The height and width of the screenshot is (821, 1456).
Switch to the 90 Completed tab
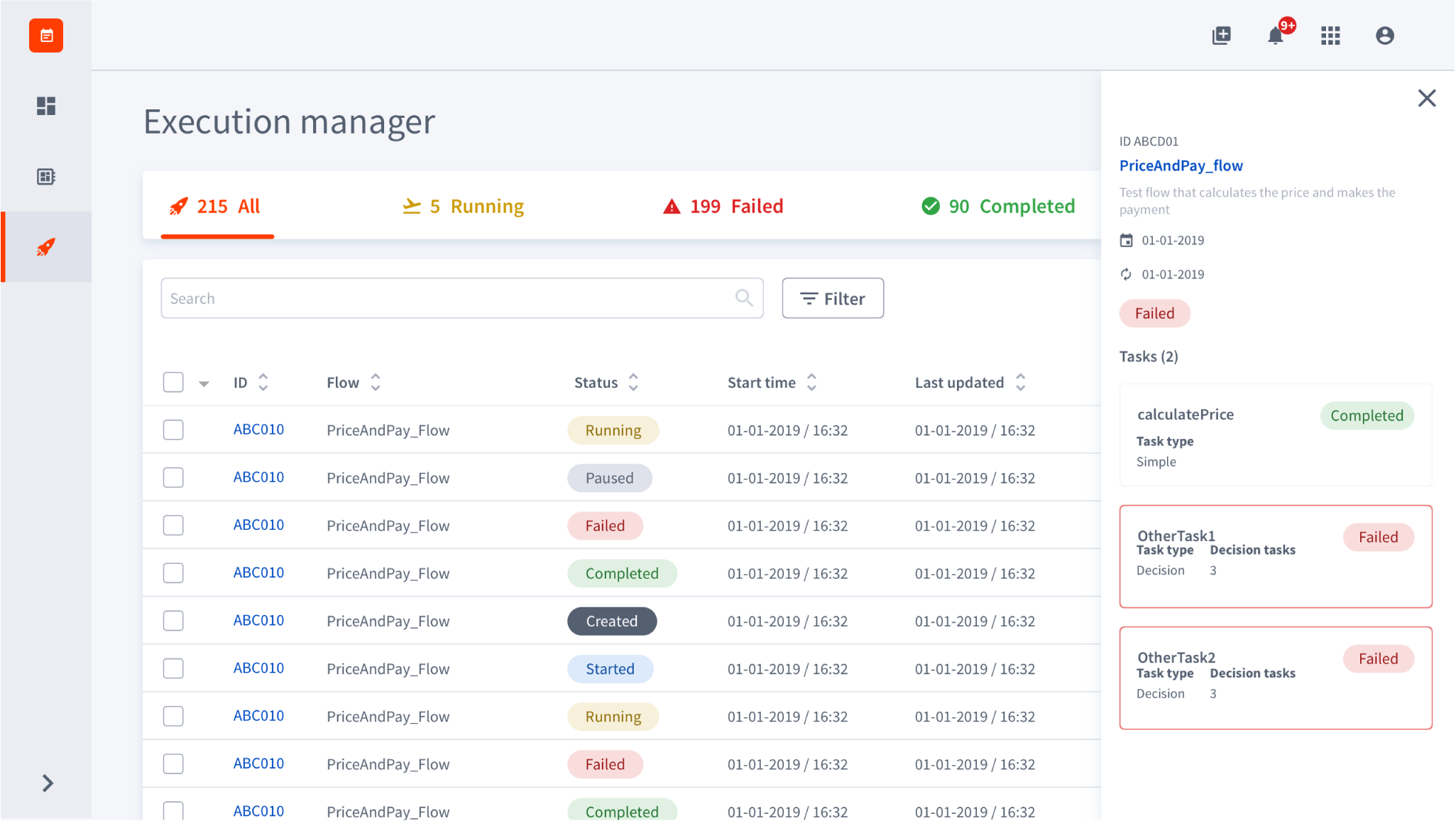click(997, 206)
